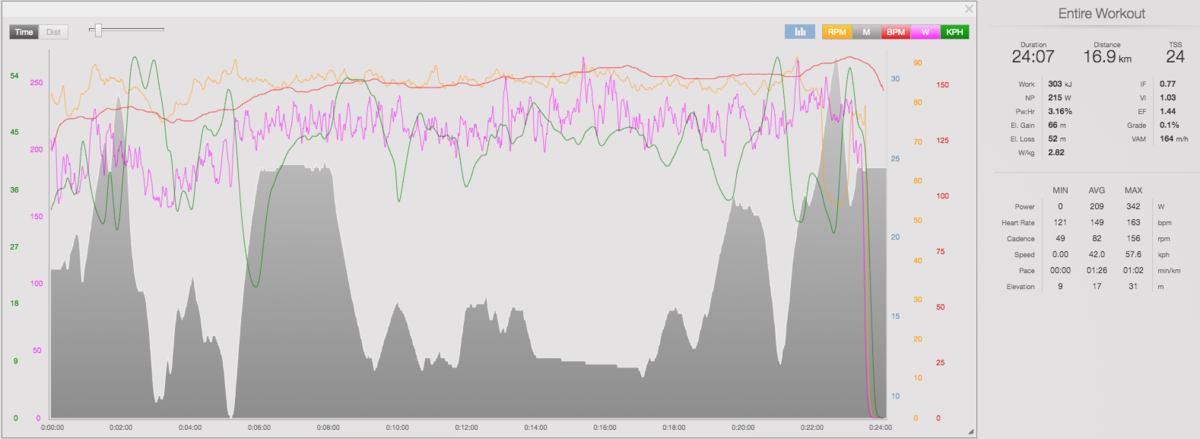The width and height of the screenshot is (1200, 439).
Task: Click the smoothing slider handle
Action: (97, 30)
